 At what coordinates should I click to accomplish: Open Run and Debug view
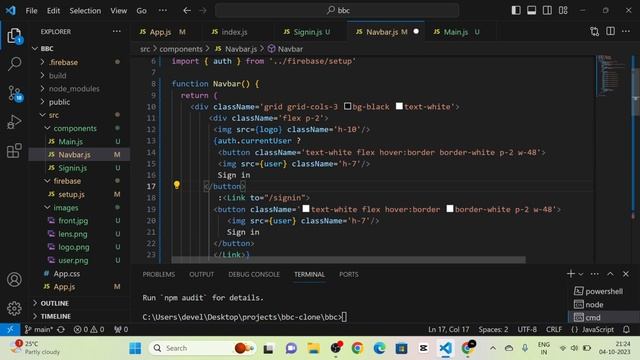(x=14, y=122)
